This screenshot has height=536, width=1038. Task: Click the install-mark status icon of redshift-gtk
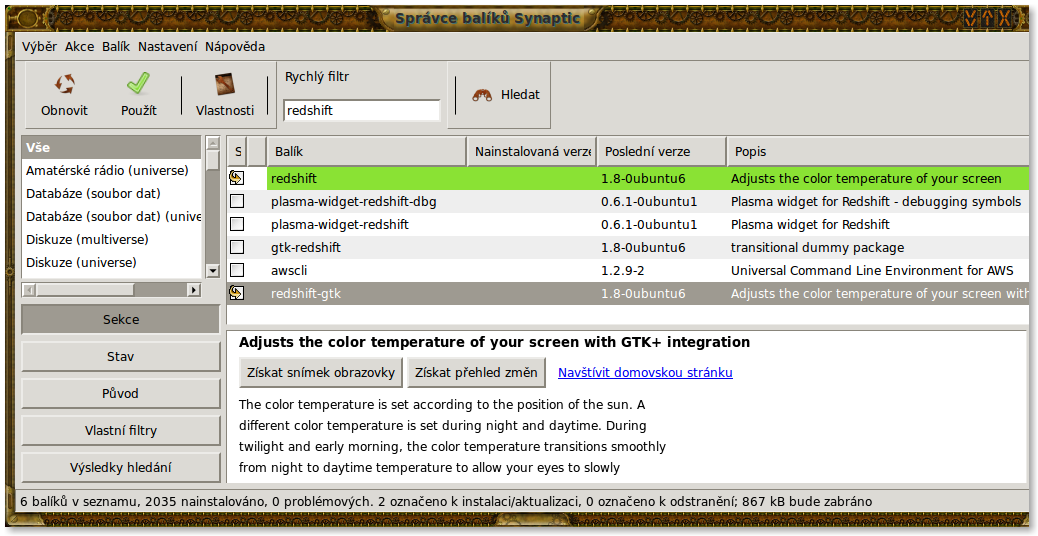(236, 293)
